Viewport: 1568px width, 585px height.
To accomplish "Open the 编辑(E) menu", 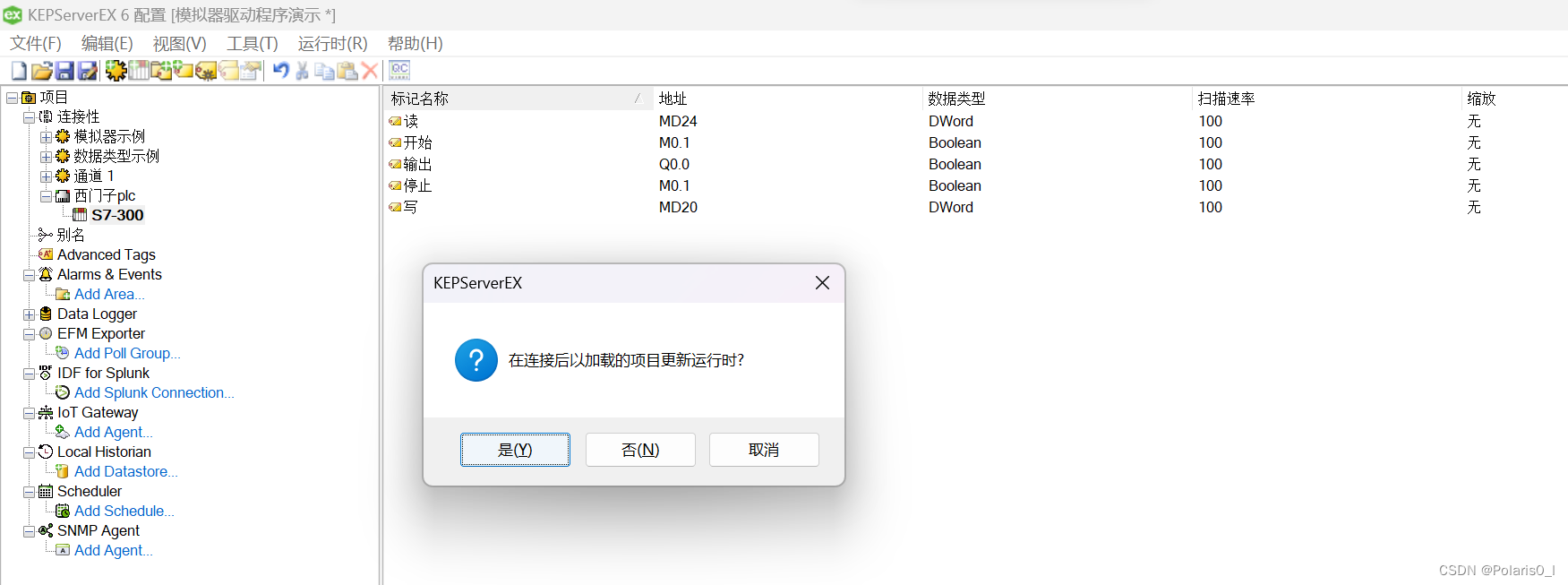I will (x=107, y=43).
